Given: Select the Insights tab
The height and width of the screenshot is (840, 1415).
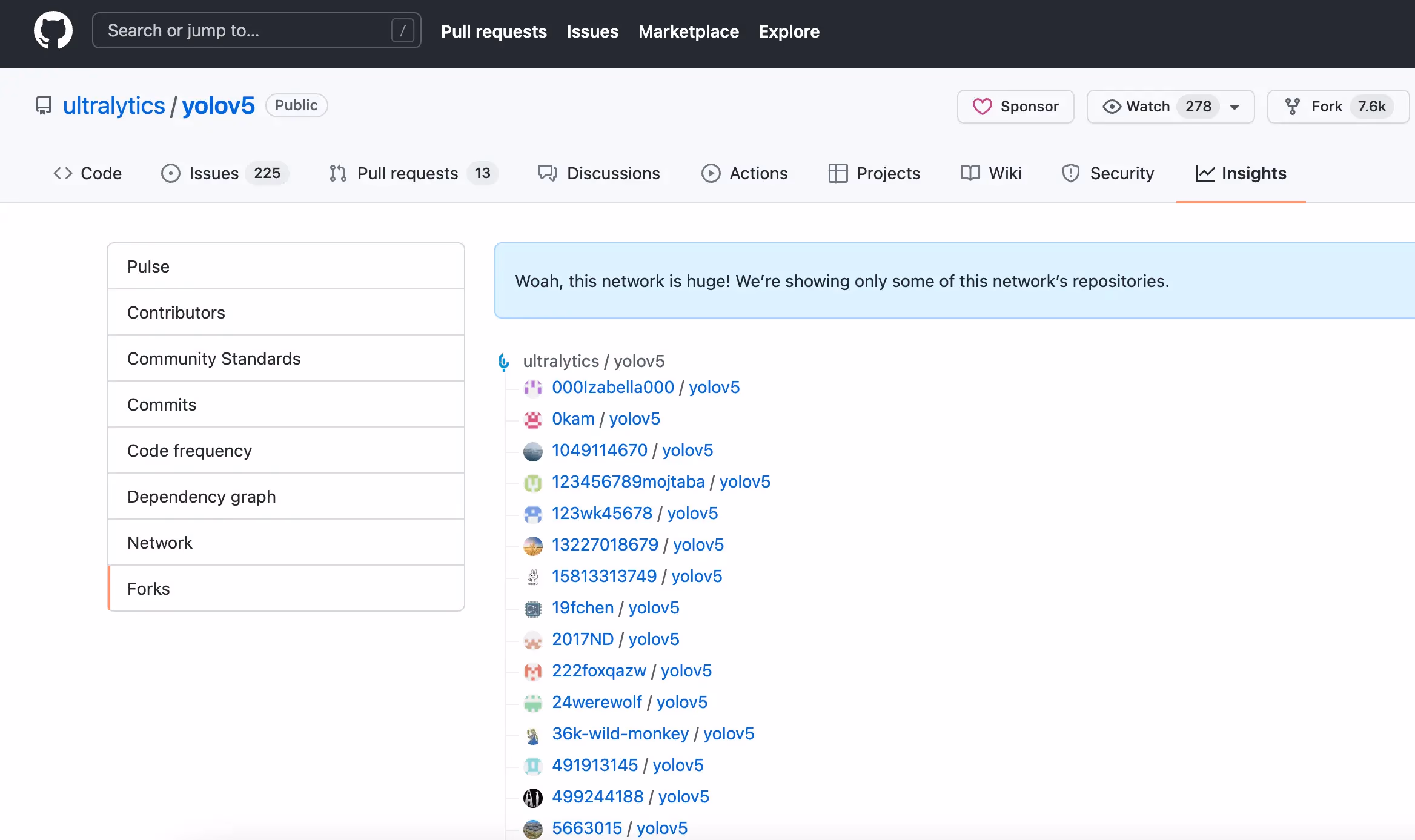Looking at the screenshot, I should [x=1241, y=173].
